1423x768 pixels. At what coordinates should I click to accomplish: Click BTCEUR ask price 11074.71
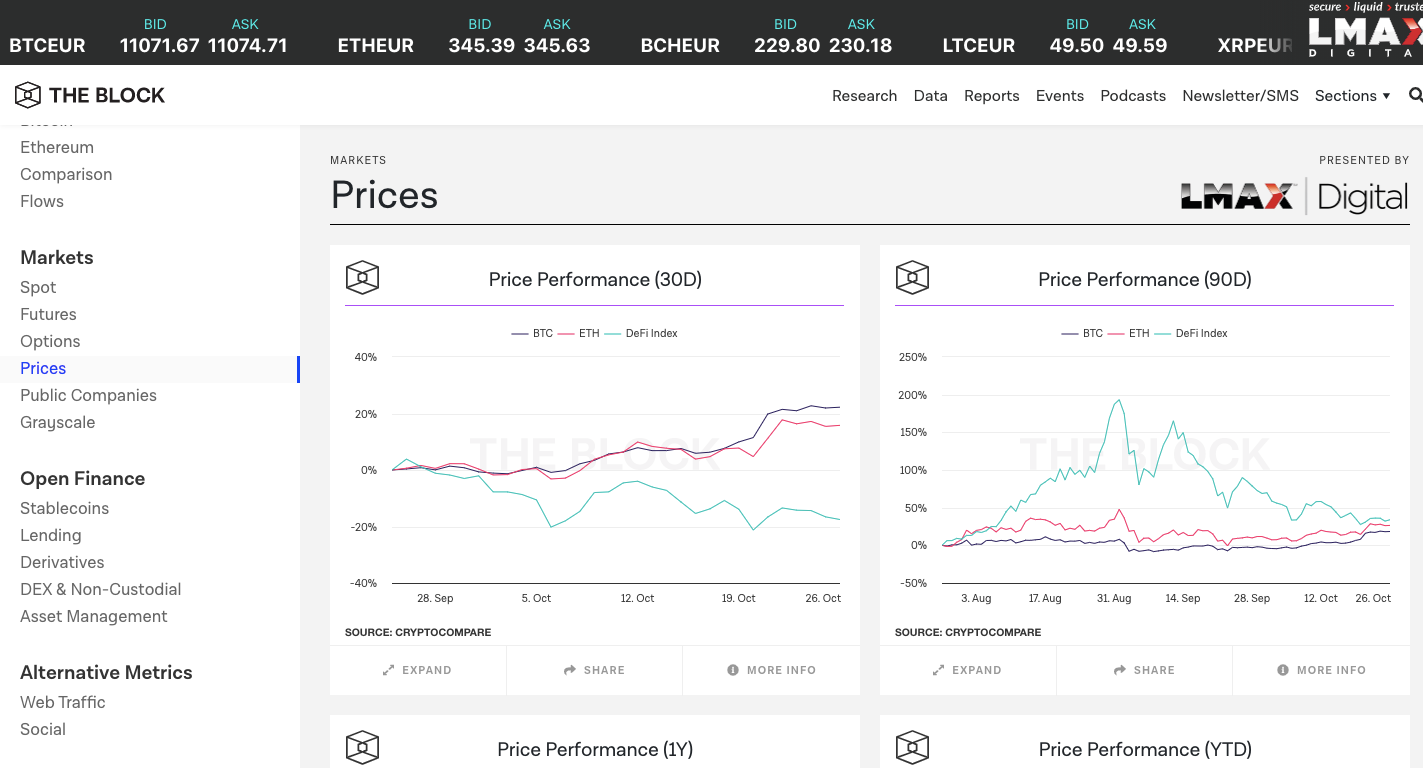tap(247, 45)
